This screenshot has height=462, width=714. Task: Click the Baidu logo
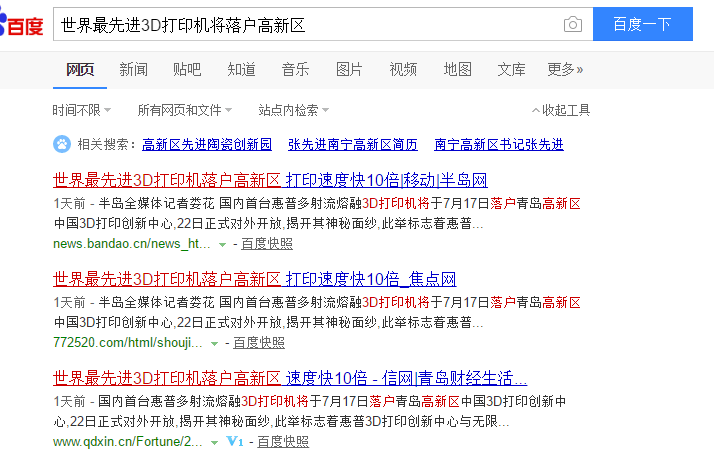[21, 25]
